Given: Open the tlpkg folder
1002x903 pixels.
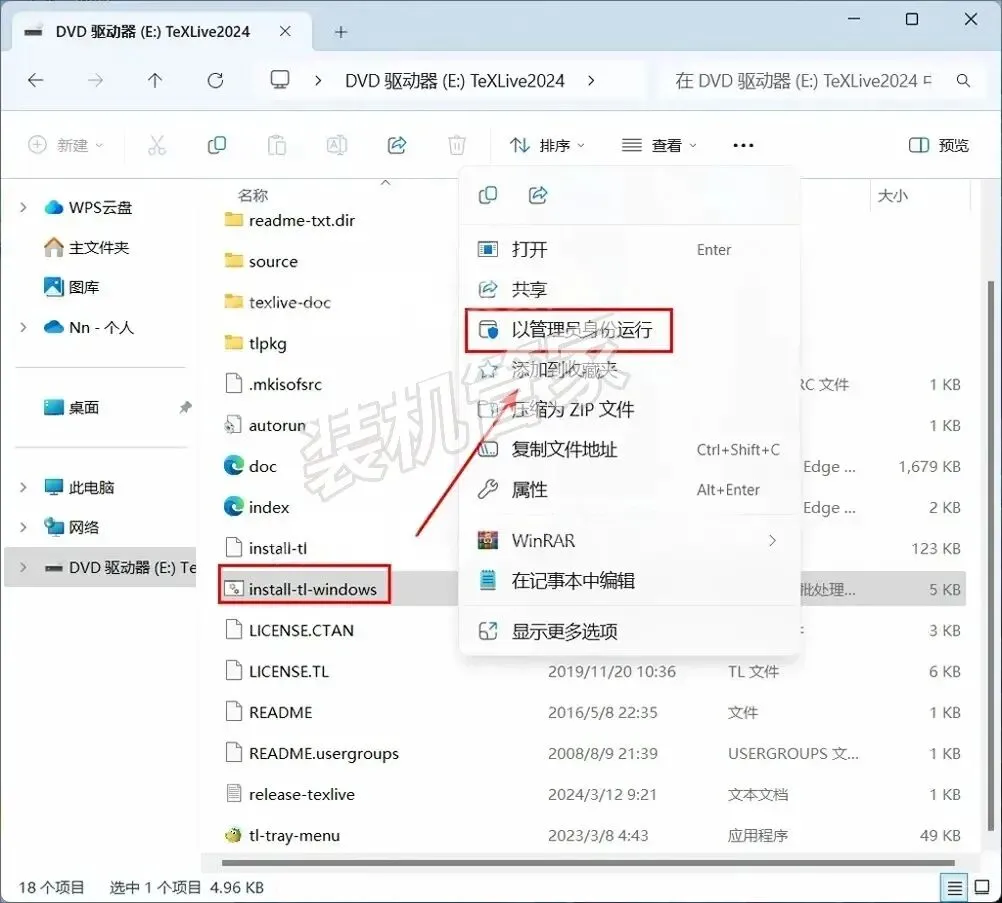Looking at the screenshot, I should point(267,343).
